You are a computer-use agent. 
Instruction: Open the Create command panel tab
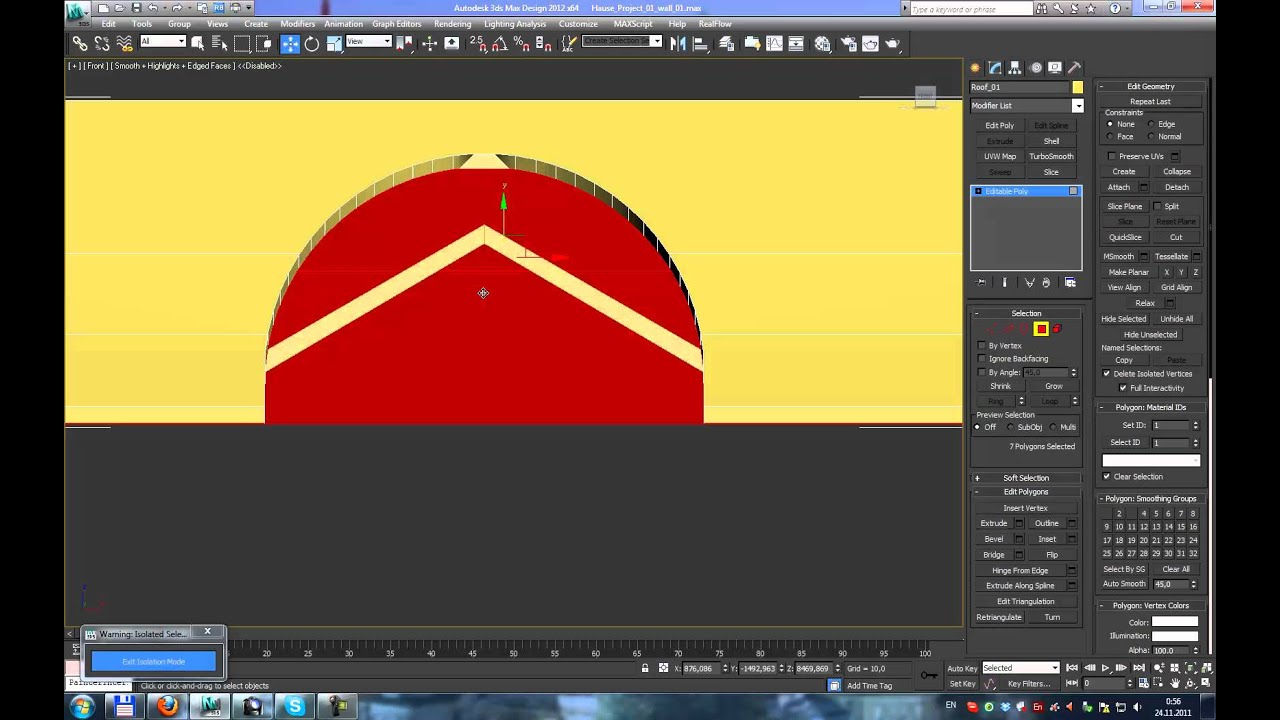point(975,68)
